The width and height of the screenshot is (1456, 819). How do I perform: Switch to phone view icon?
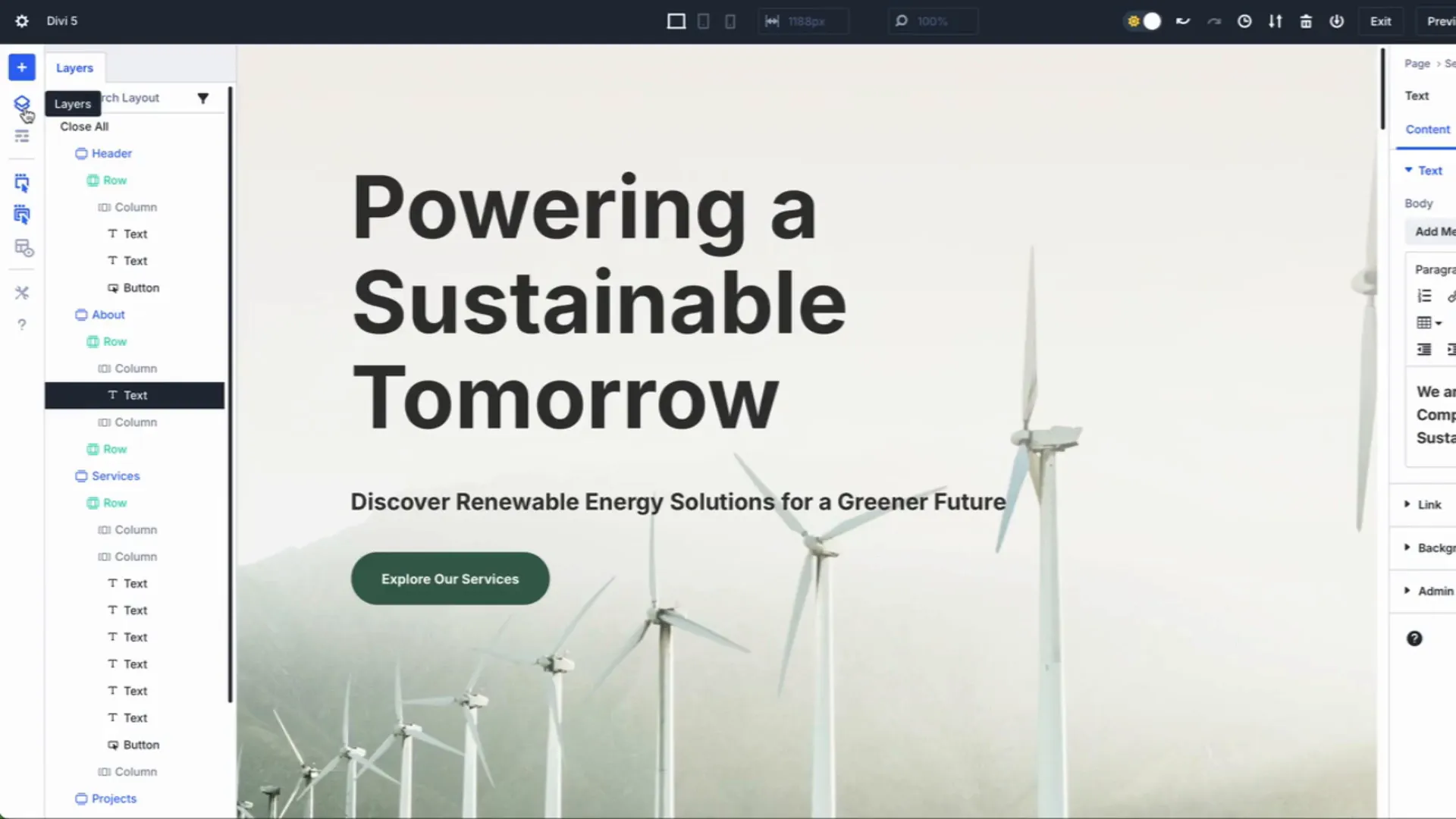730,21
